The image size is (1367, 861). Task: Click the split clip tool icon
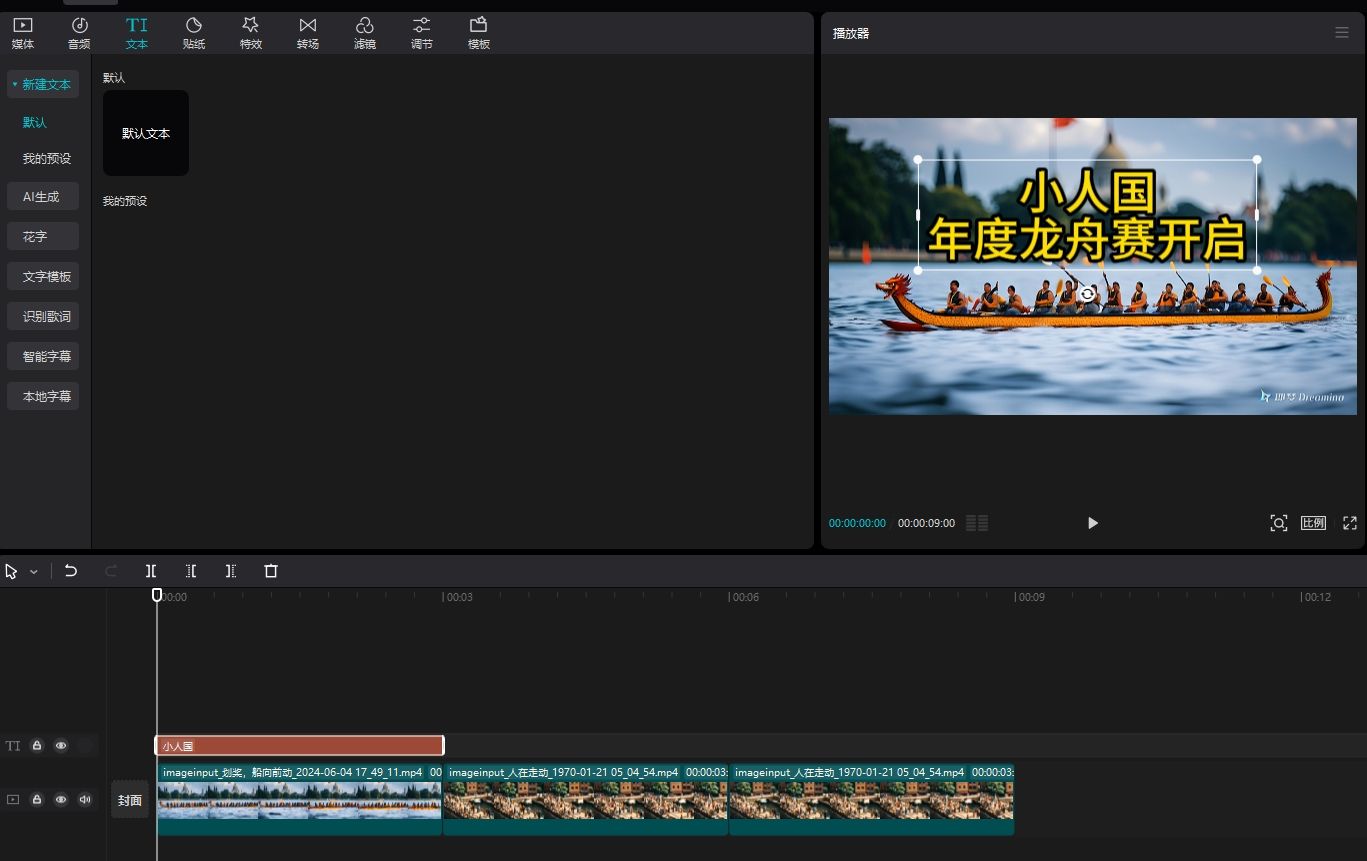tap(151, 571)
